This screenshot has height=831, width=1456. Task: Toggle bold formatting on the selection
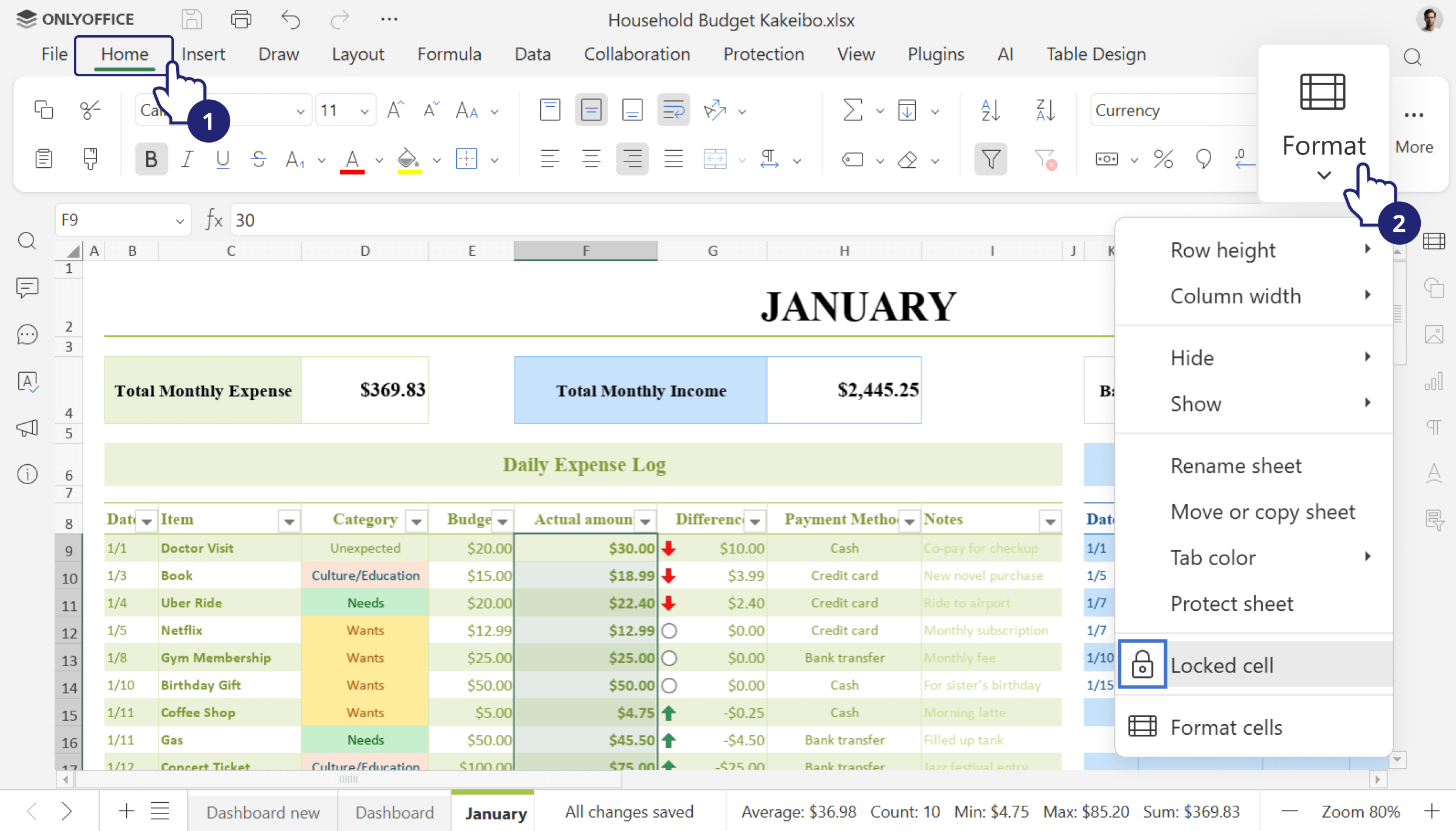(x=151, y=158)
